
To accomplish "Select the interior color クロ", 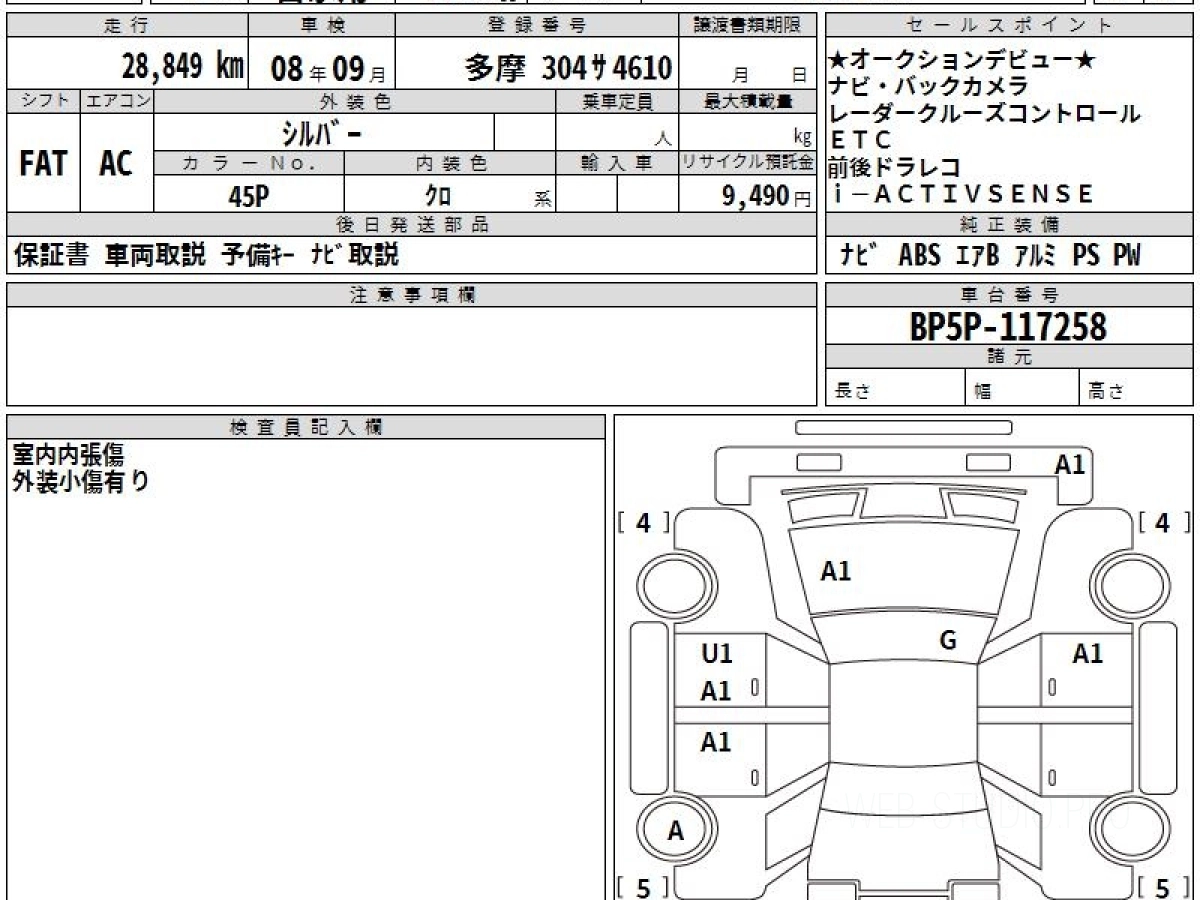I will point(438,196).
